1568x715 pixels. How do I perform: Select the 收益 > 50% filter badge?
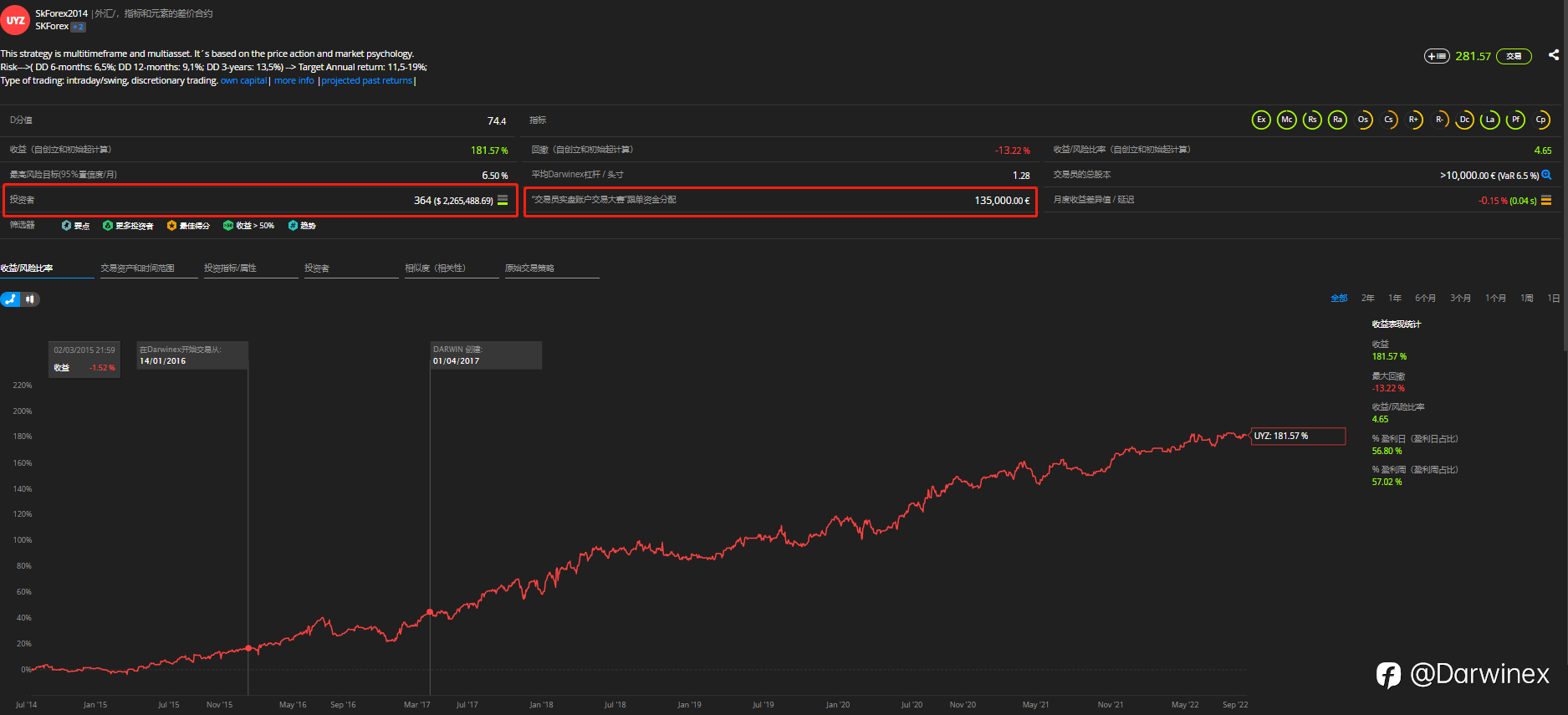point(248,226)
